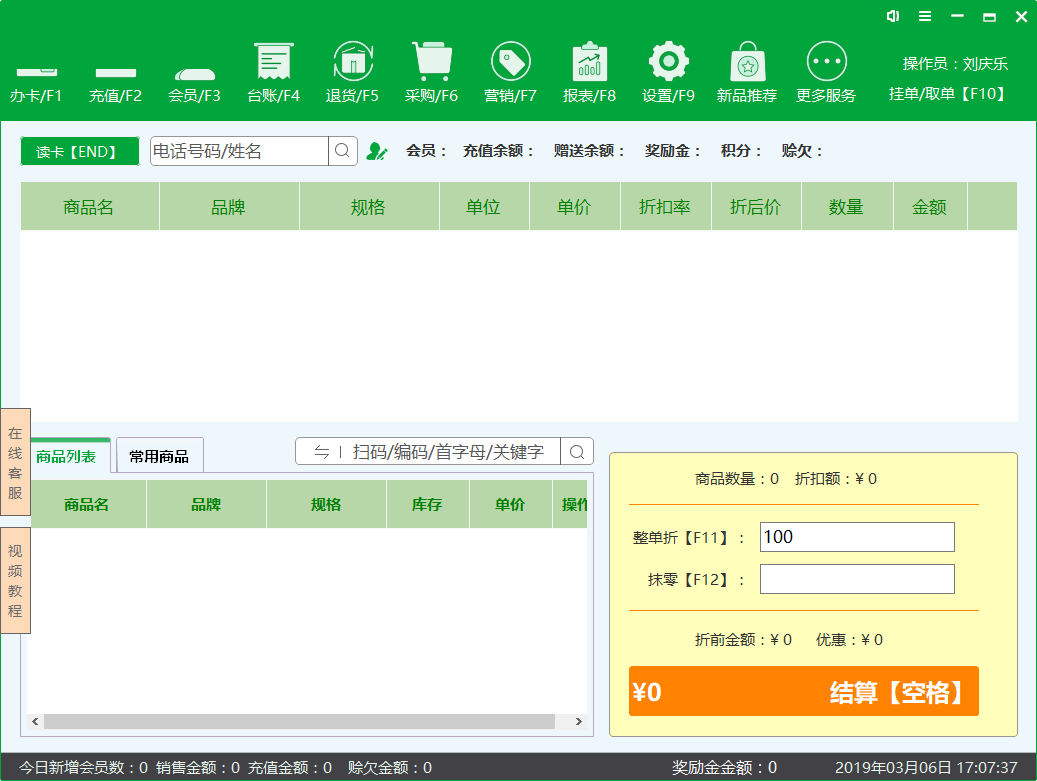Open the 新品推荐 shopping bag icon
The width and height of the screenshot is (1037, 781).
(747, 62)
